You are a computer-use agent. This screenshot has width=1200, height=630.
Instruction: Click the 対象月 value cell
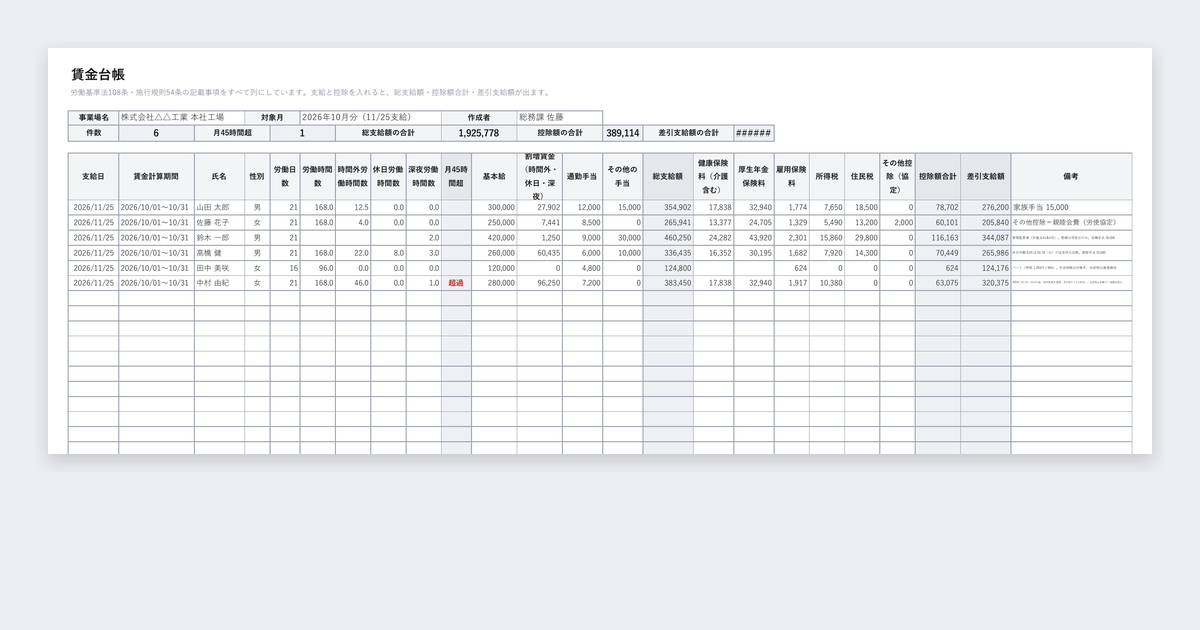[x=370, y=117]
